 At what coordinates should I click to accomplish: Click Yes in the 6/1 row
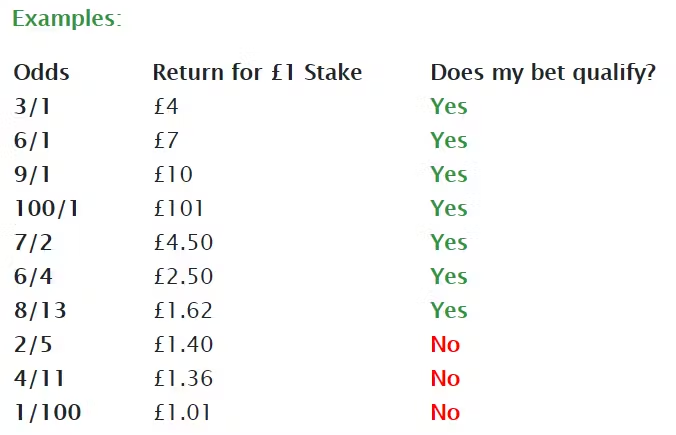(449, 141)
